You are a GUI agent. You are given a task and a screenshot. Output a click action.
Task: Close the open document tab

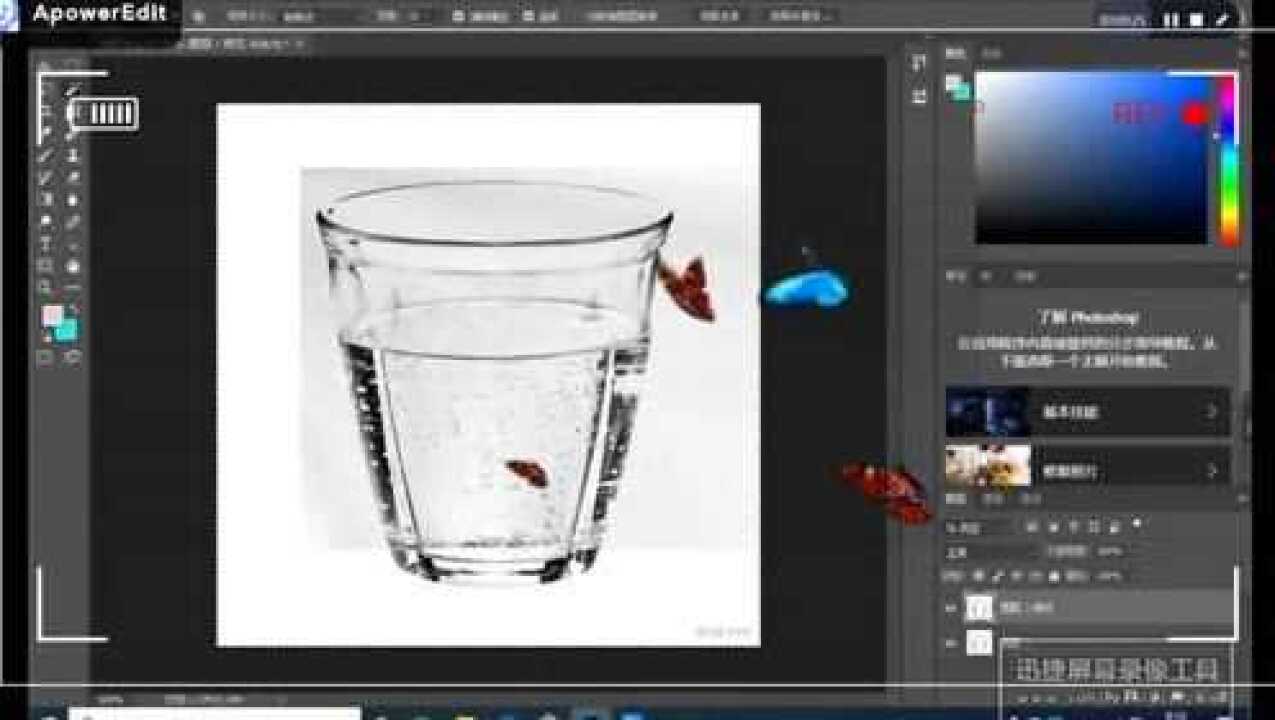[x=300, y=44]
